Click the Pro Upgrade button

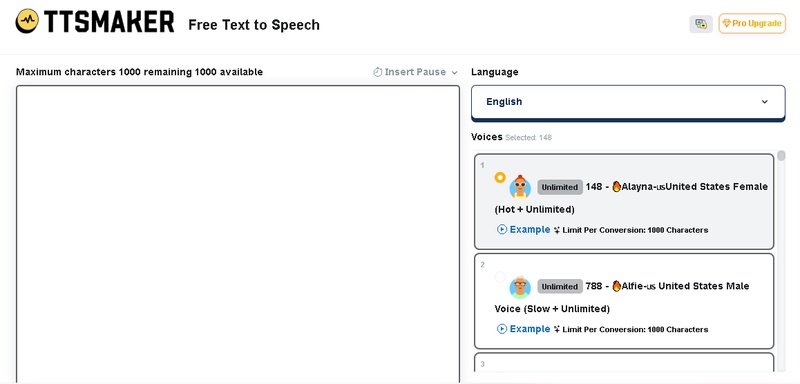pos(752,23)
